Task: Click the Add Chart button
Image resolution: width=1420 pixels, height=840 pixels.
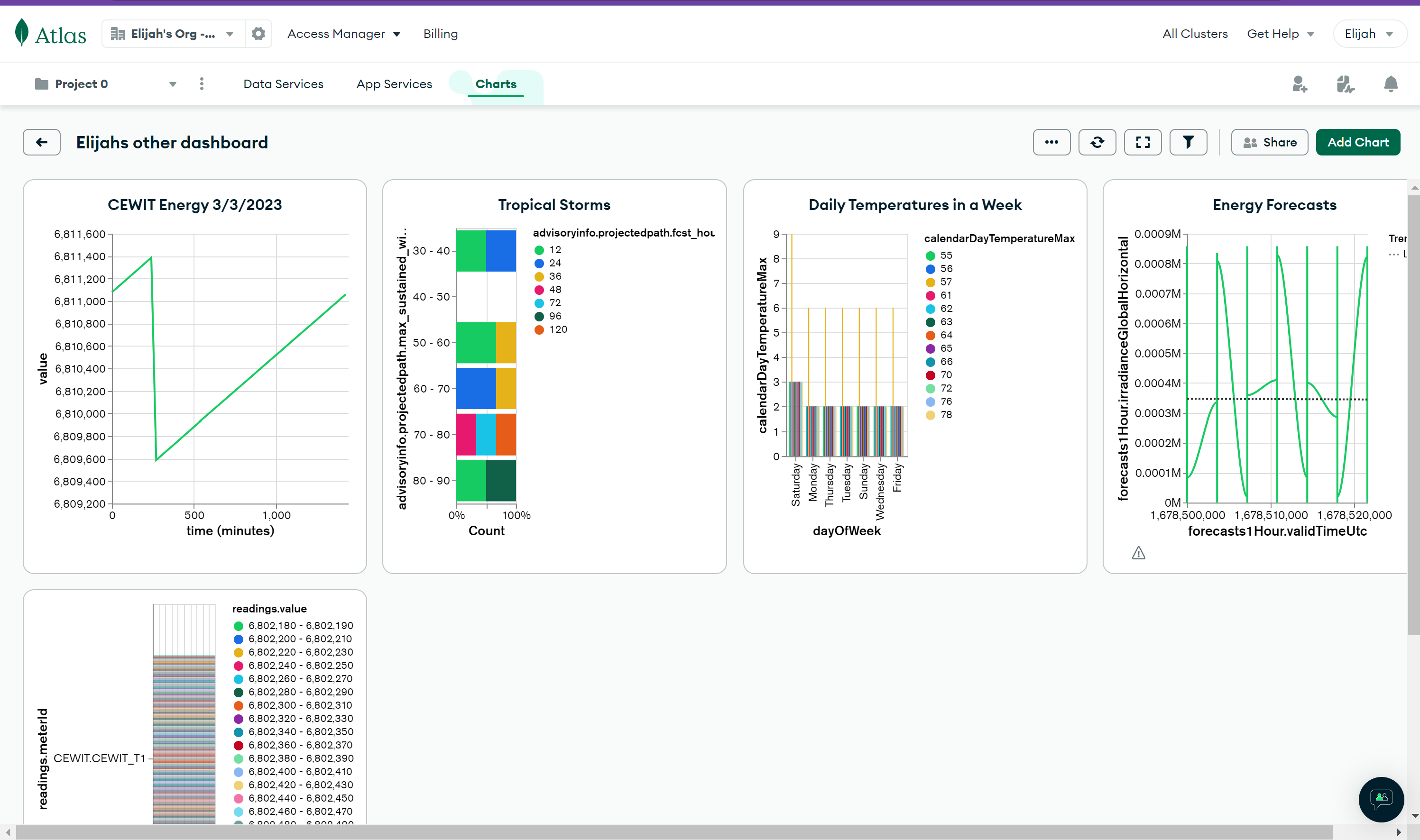Action: 1357,142
